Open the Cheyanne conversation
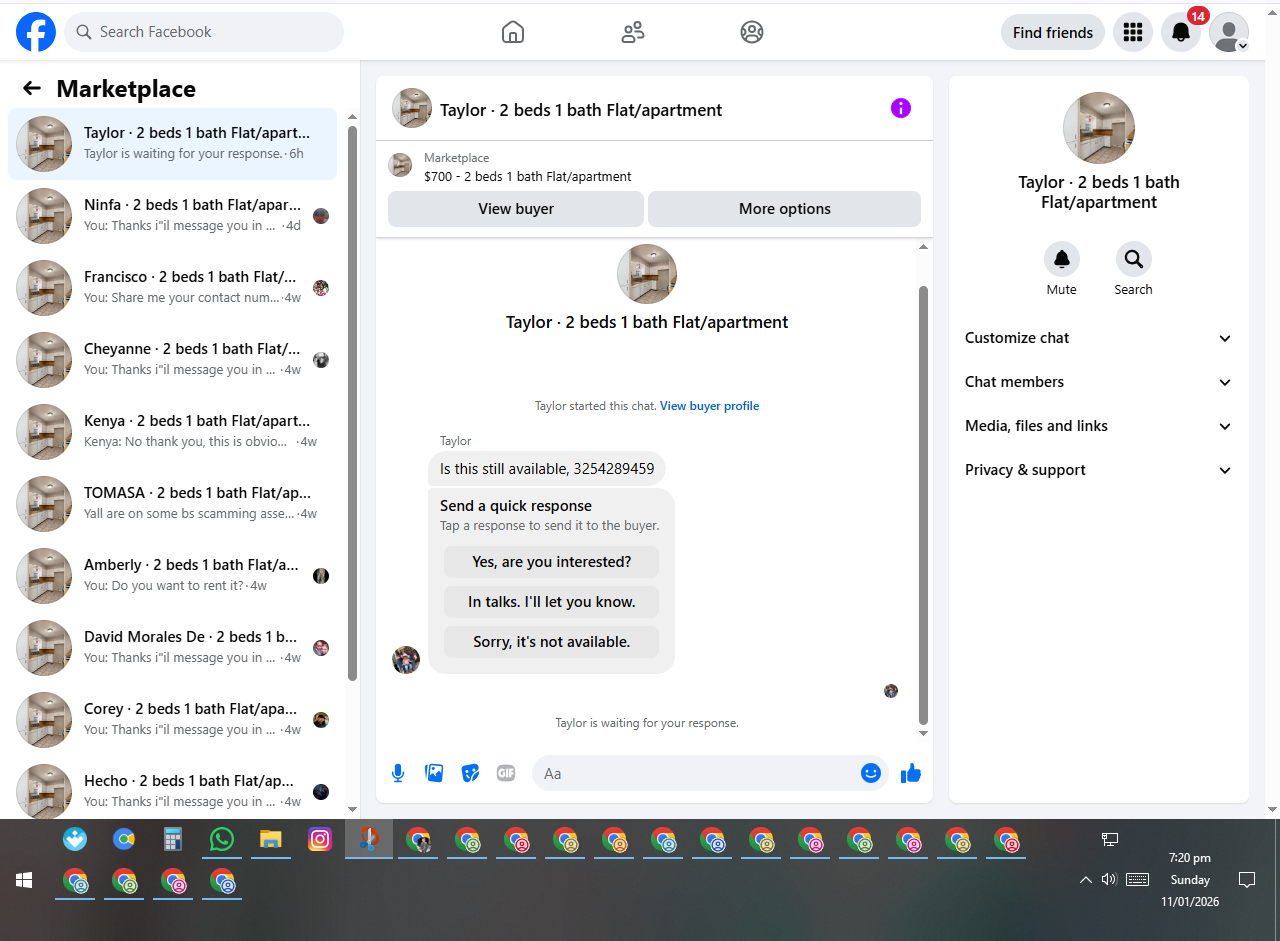The height and width of the screenshot is (941, 1280). click(173, 360)
